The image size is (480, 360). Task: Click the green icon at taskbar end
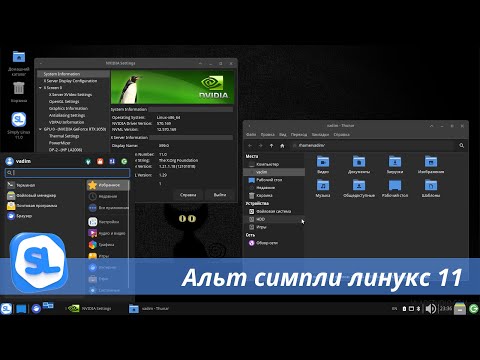(x=474, y=309)
